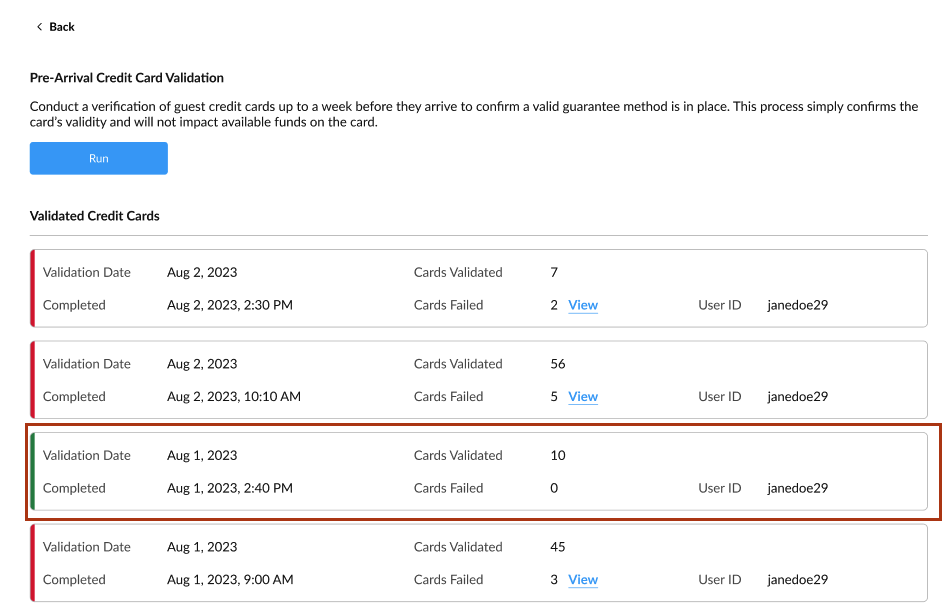
Task: Click green status bar on 2:40 PM card
Action: point(33,472)
